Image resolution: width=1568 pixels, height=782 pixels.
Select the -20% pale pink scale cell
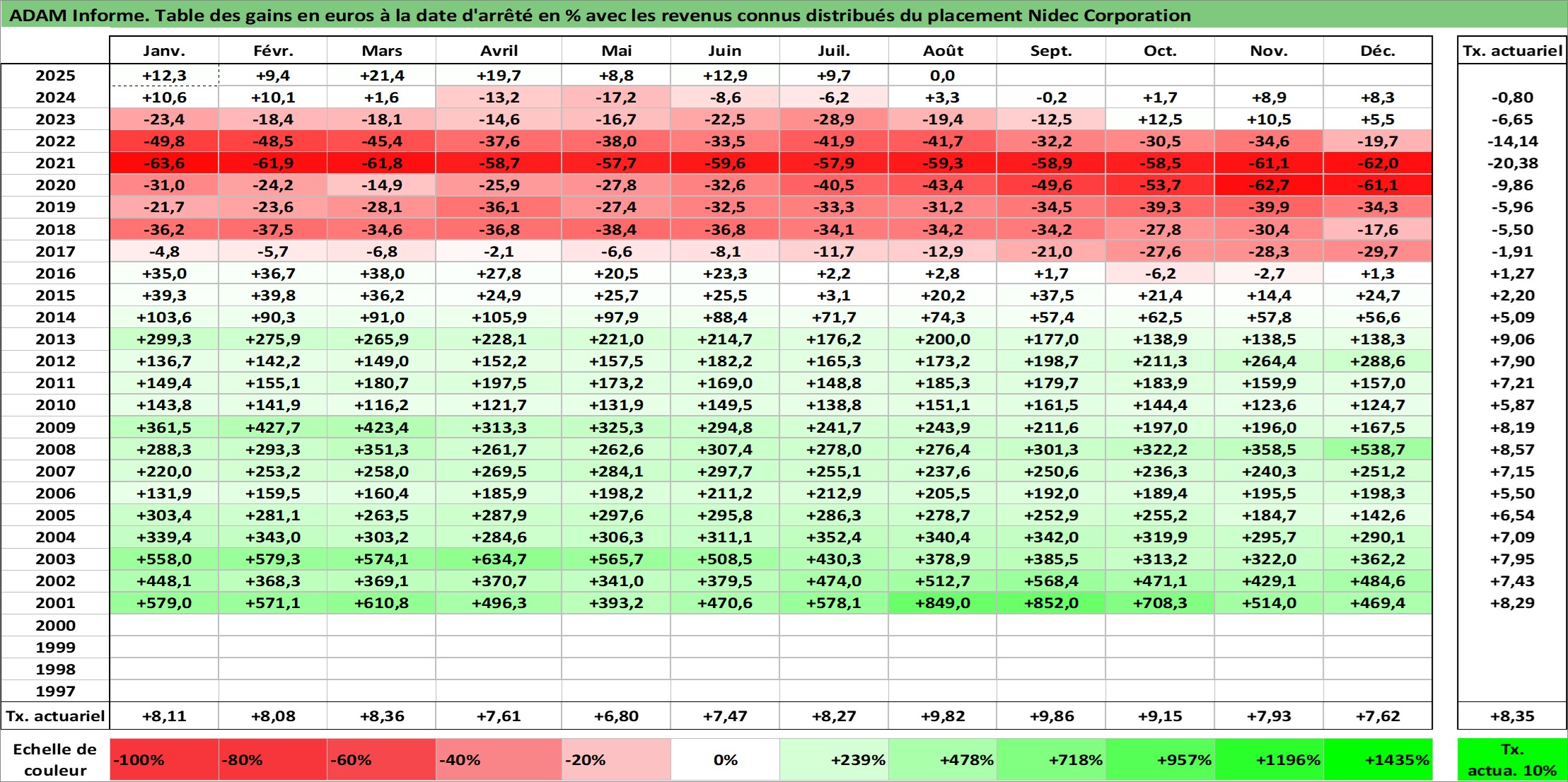pos(616,760)
